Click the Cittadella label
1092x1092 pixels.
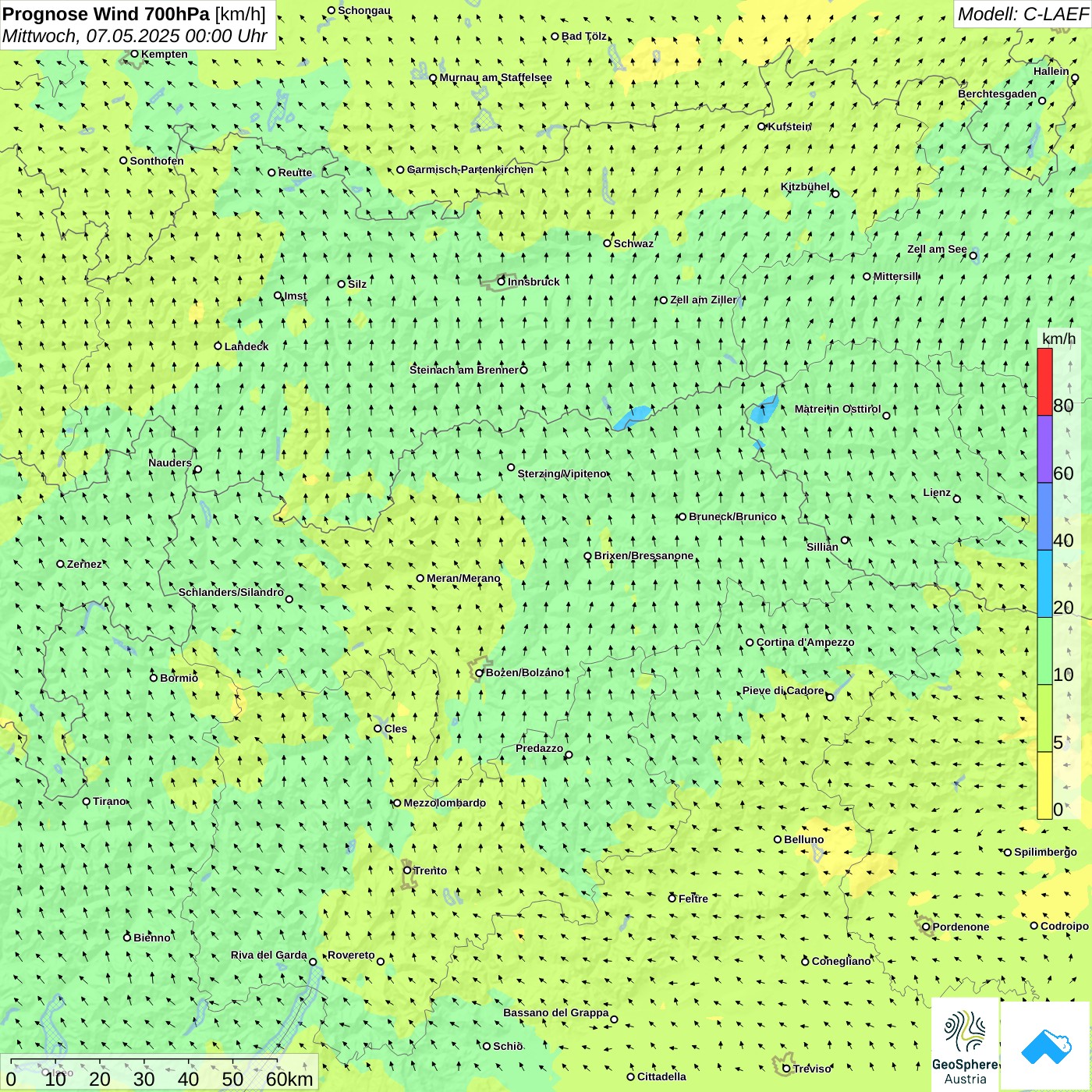coord(661,1077)
